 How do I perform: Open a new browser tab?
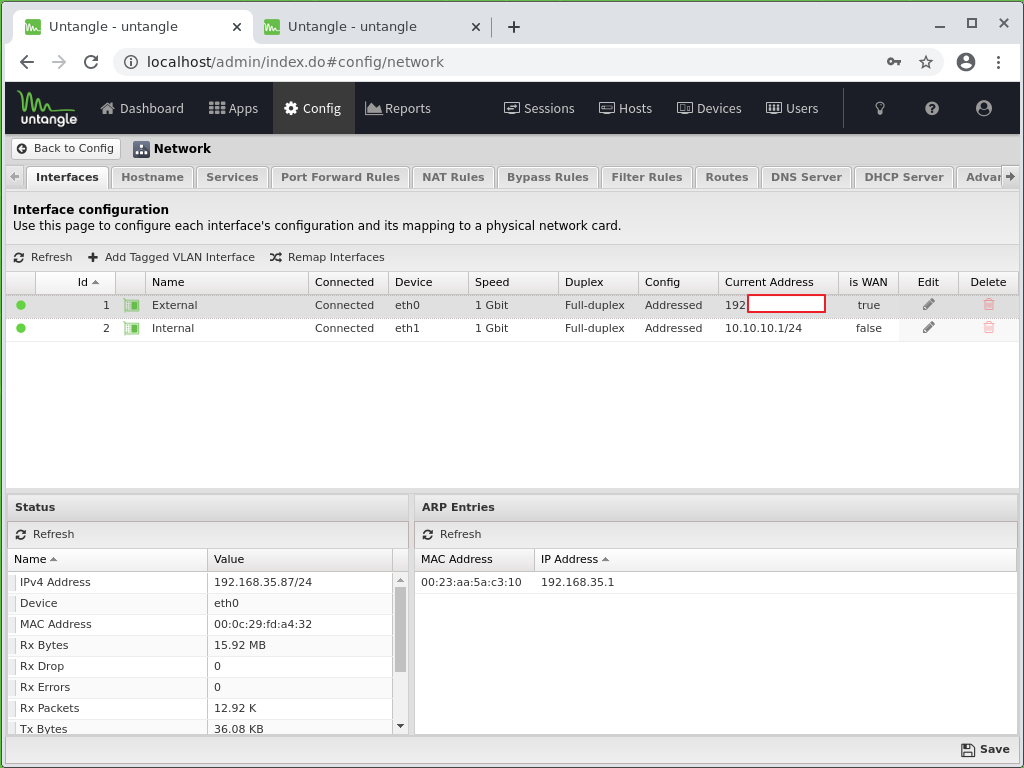514,27
